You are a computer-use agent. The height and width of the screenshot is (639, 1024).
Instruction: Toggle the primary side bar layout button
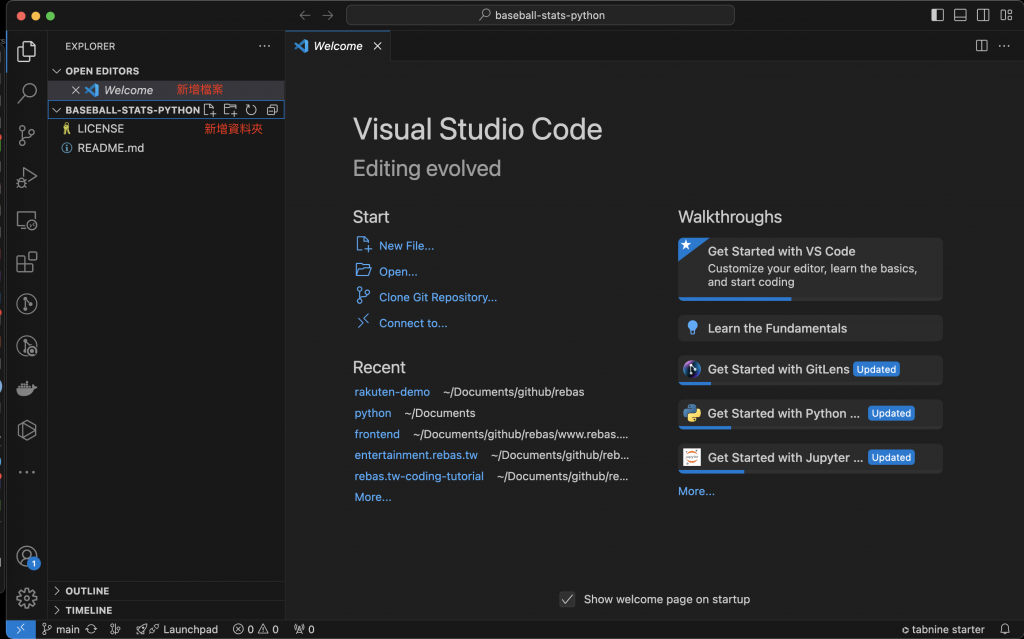[x=937, y=15]
